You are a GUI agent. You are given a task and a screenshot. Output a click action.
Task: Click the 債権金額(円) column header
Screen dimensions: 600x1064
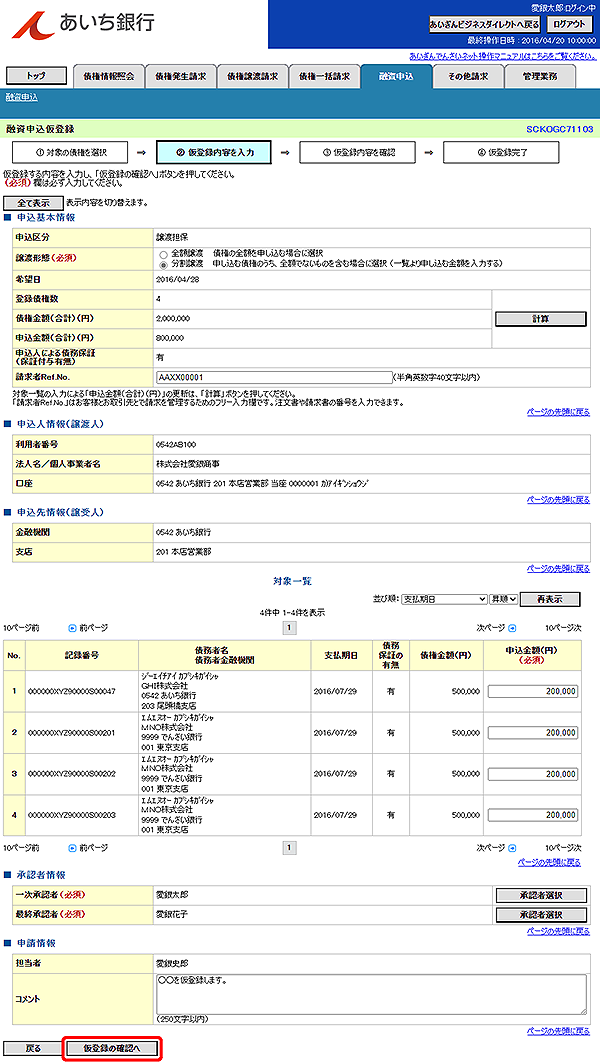coord(447,656)
